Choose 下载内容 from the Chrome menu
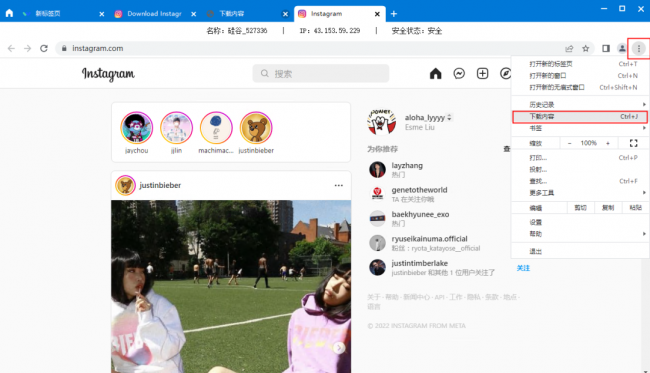 [x=580, y=117]
